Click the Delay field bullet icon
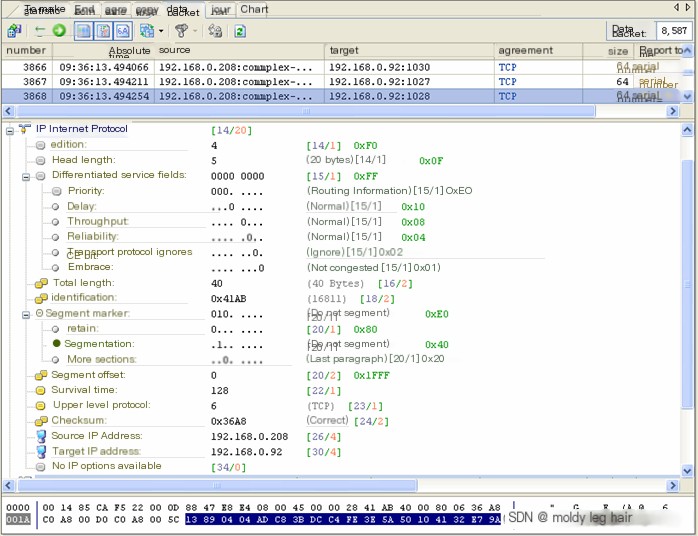The width and height of the screenshot is (698, 536). point(55,207)
